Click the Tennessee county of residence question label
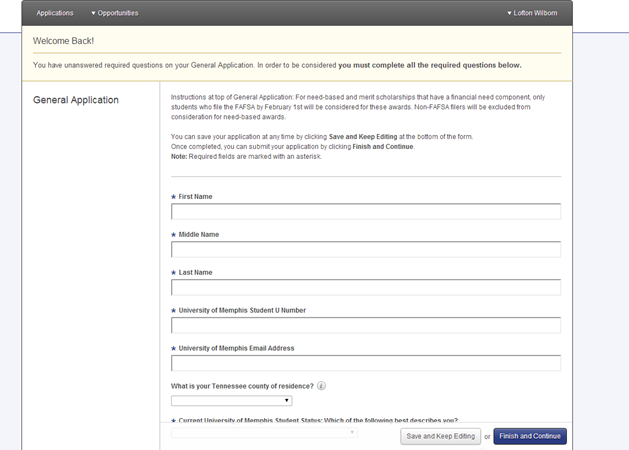The image size is (629, 450). 243,386
